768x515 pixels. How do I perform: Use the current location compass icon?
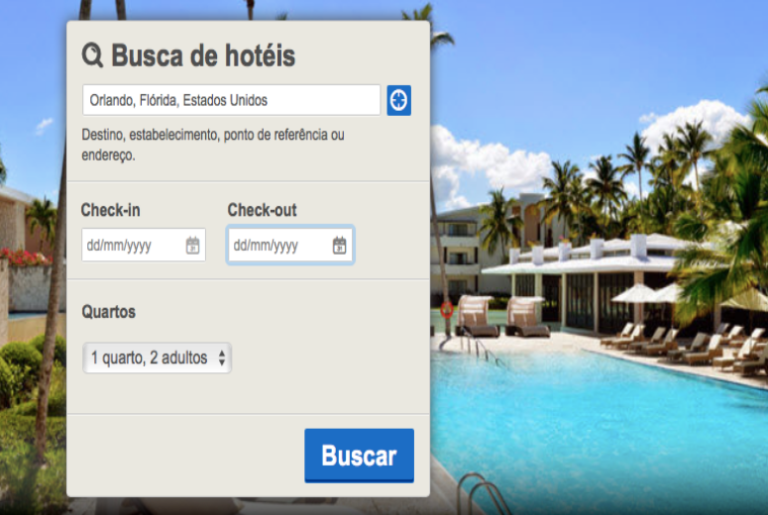(399, 100)
